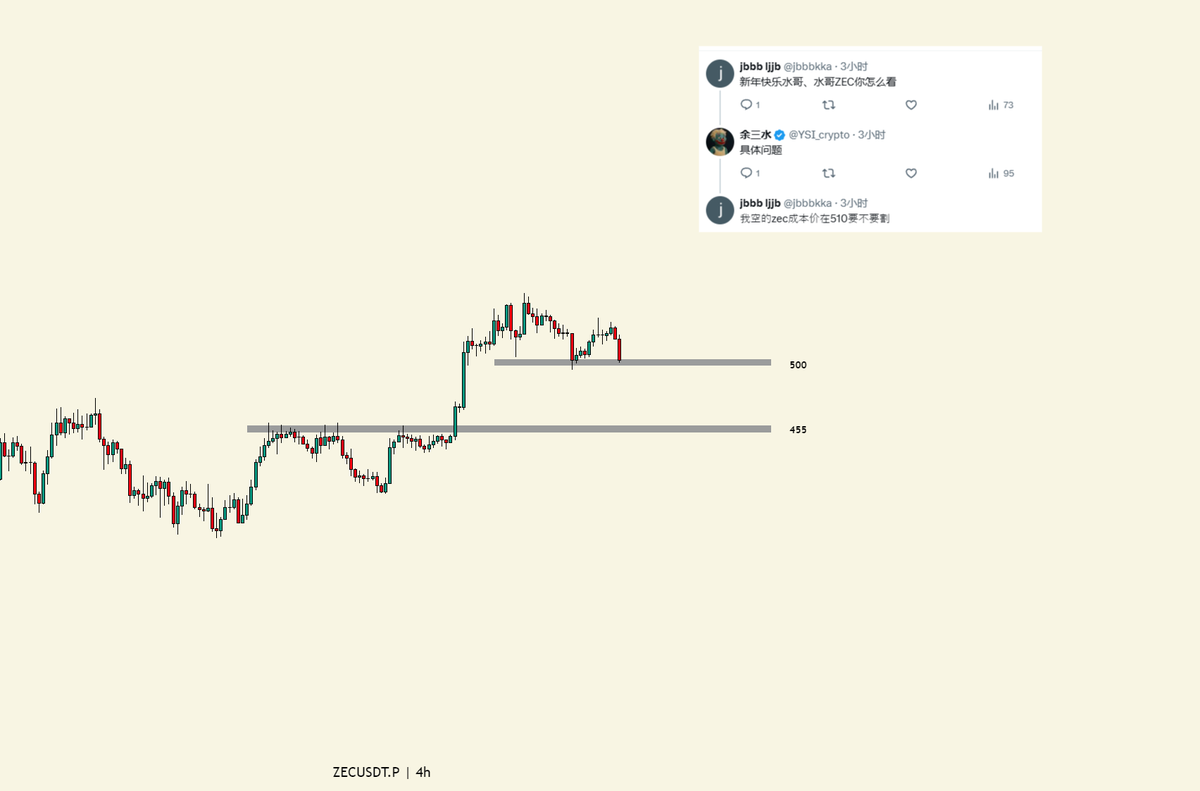Like the first jbbb ljjb tweet
Screen dimensions: 1200x791
click(911, 105)
